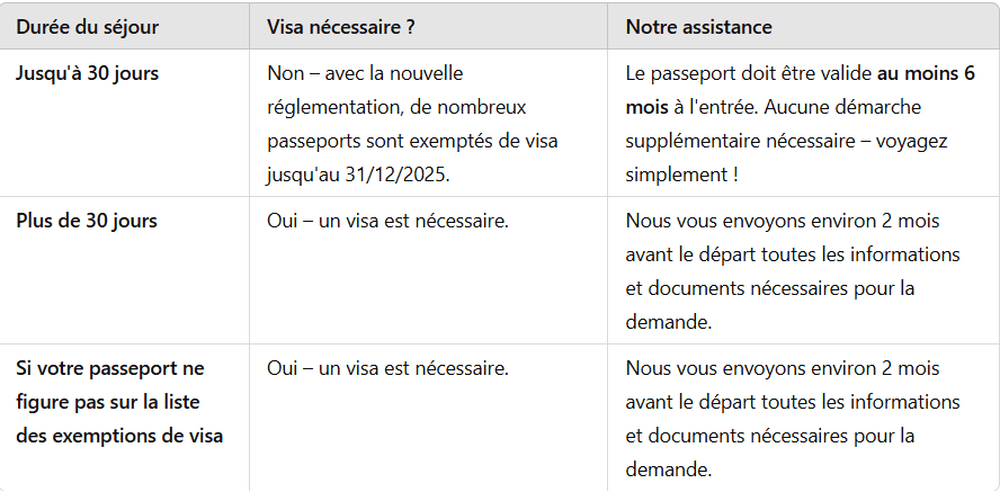Screen dimensions: 1000x492
Task: Click the "Plus de 30 jours" row label
Action: (87, 221)
